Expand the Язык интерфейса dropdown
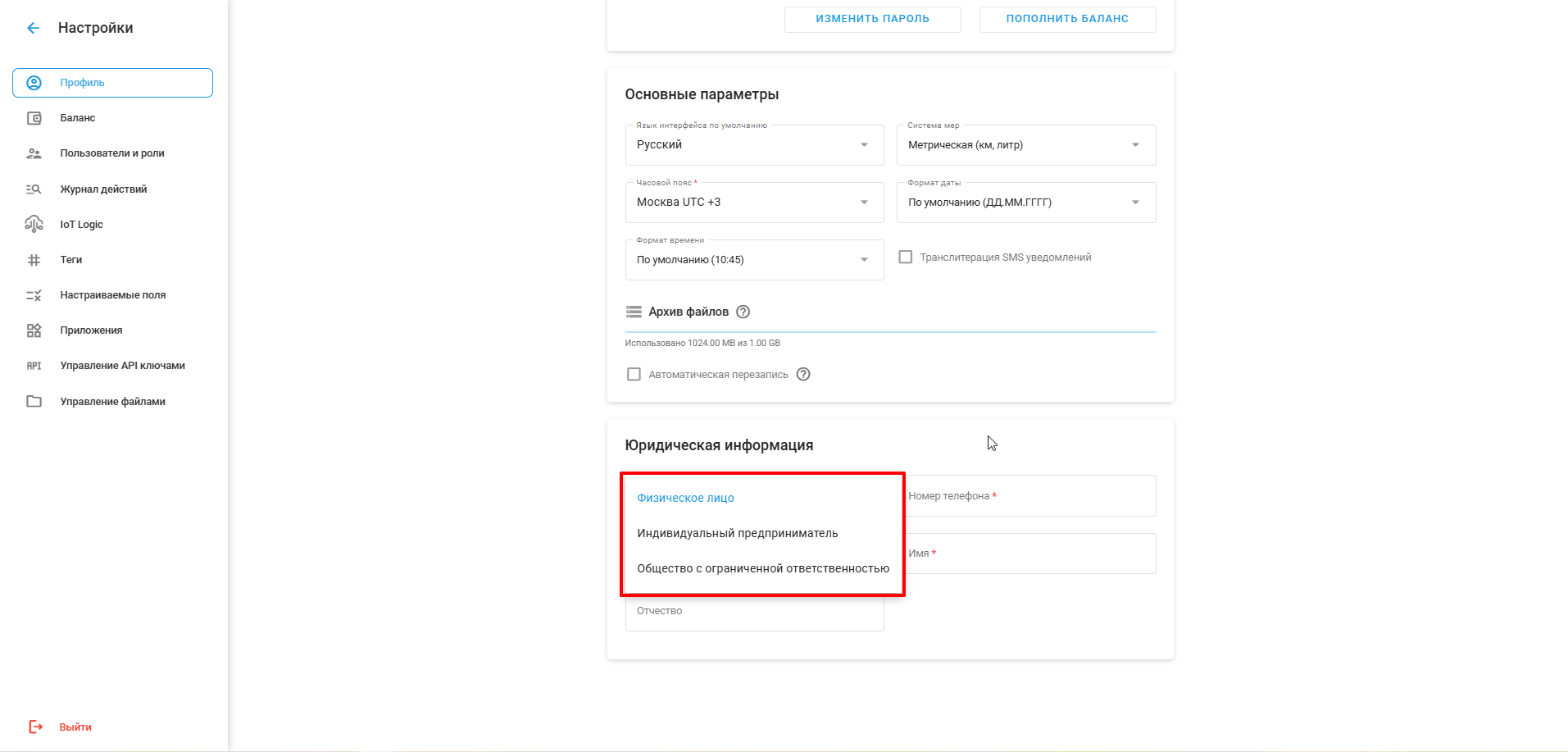1568x752 pixels. point(754,145)
